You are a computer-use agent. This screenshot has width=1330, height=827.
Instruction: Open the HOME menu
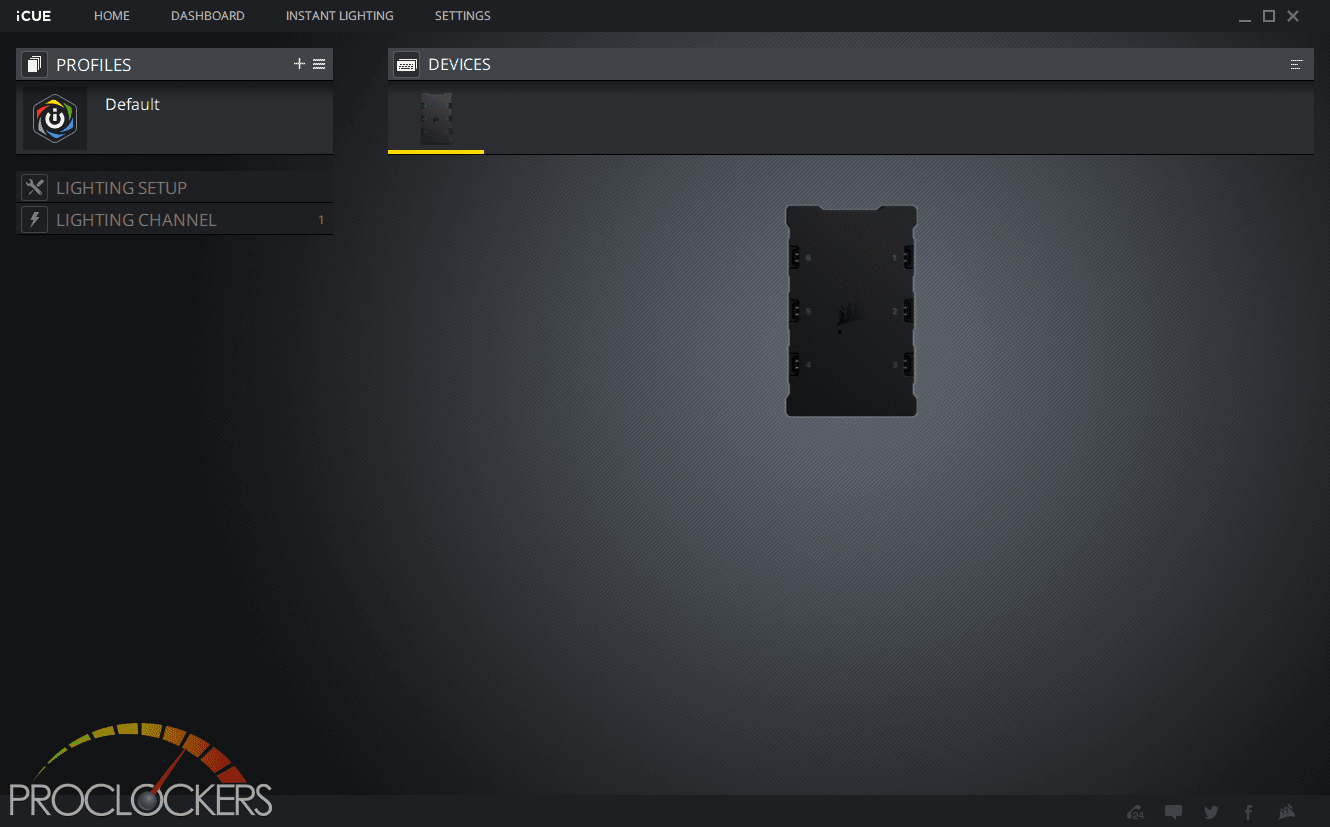click(112, 16)
